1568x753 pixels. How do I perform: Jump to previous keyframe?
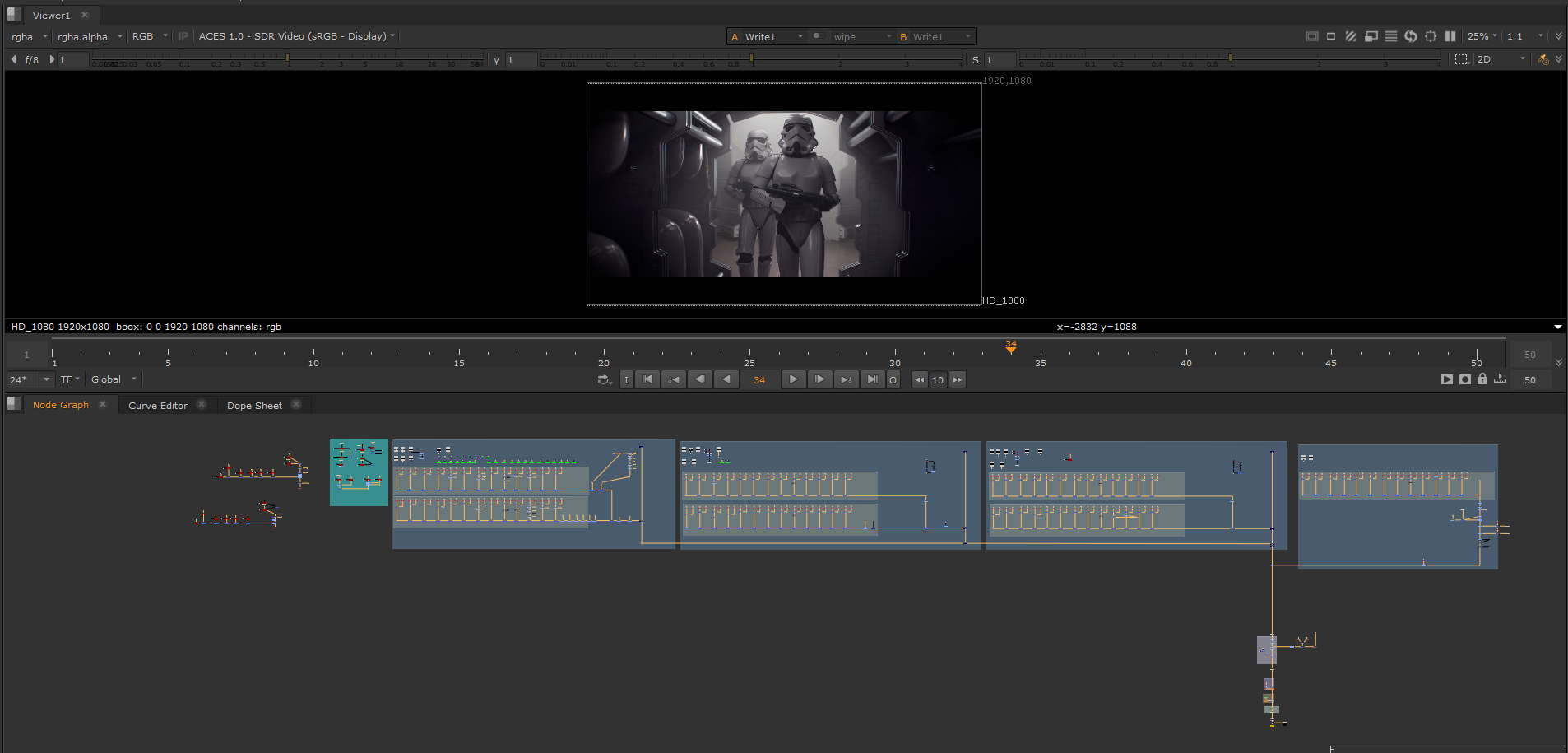point(673,379)
